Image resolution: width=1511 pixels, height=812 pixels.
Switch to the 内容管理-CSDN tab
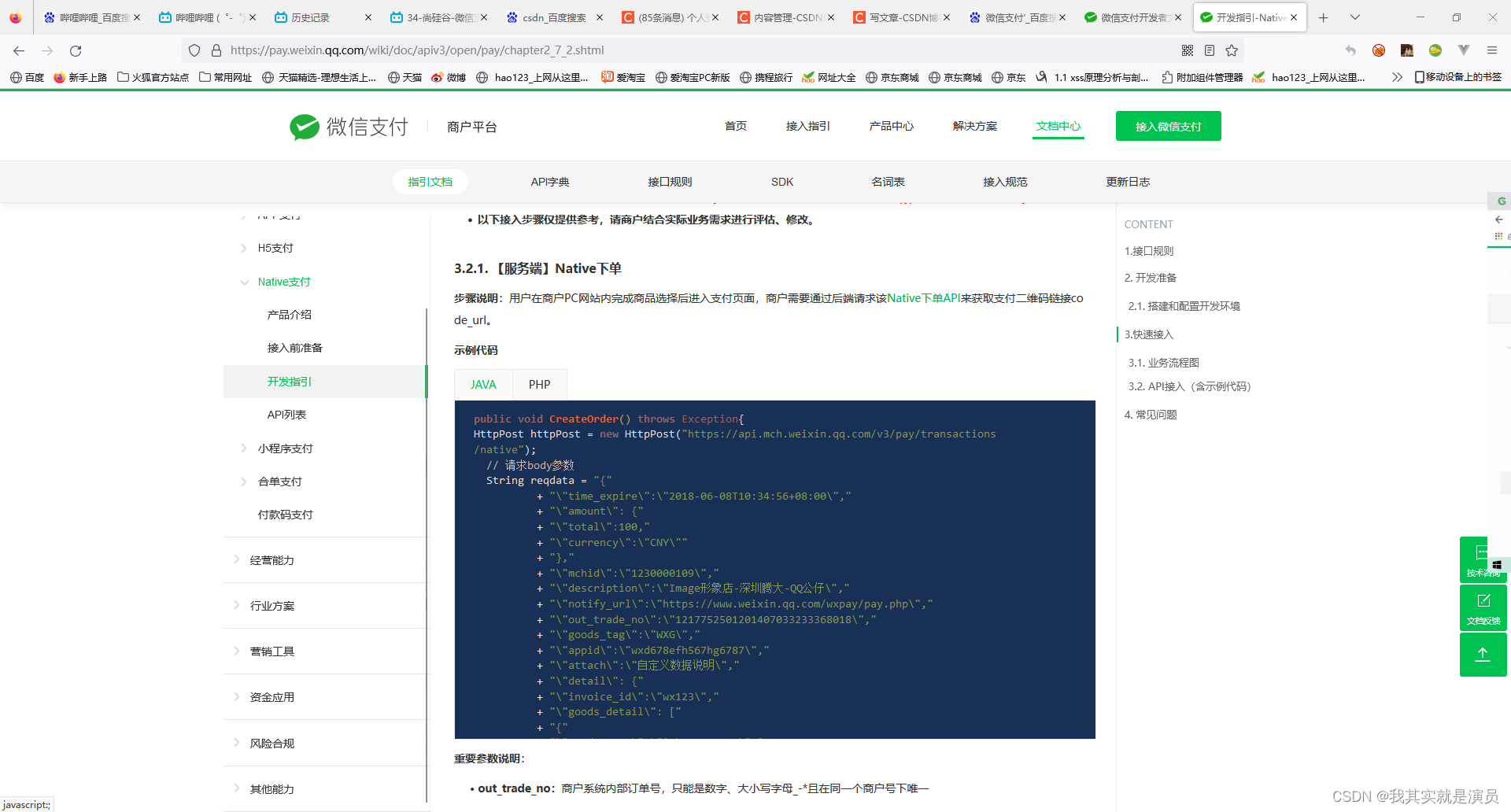787,17
